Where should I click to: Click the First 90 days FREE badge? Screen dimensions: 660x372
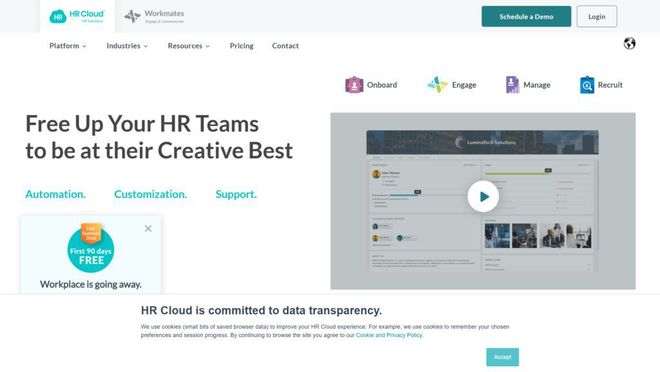click(x=90, y=249)
